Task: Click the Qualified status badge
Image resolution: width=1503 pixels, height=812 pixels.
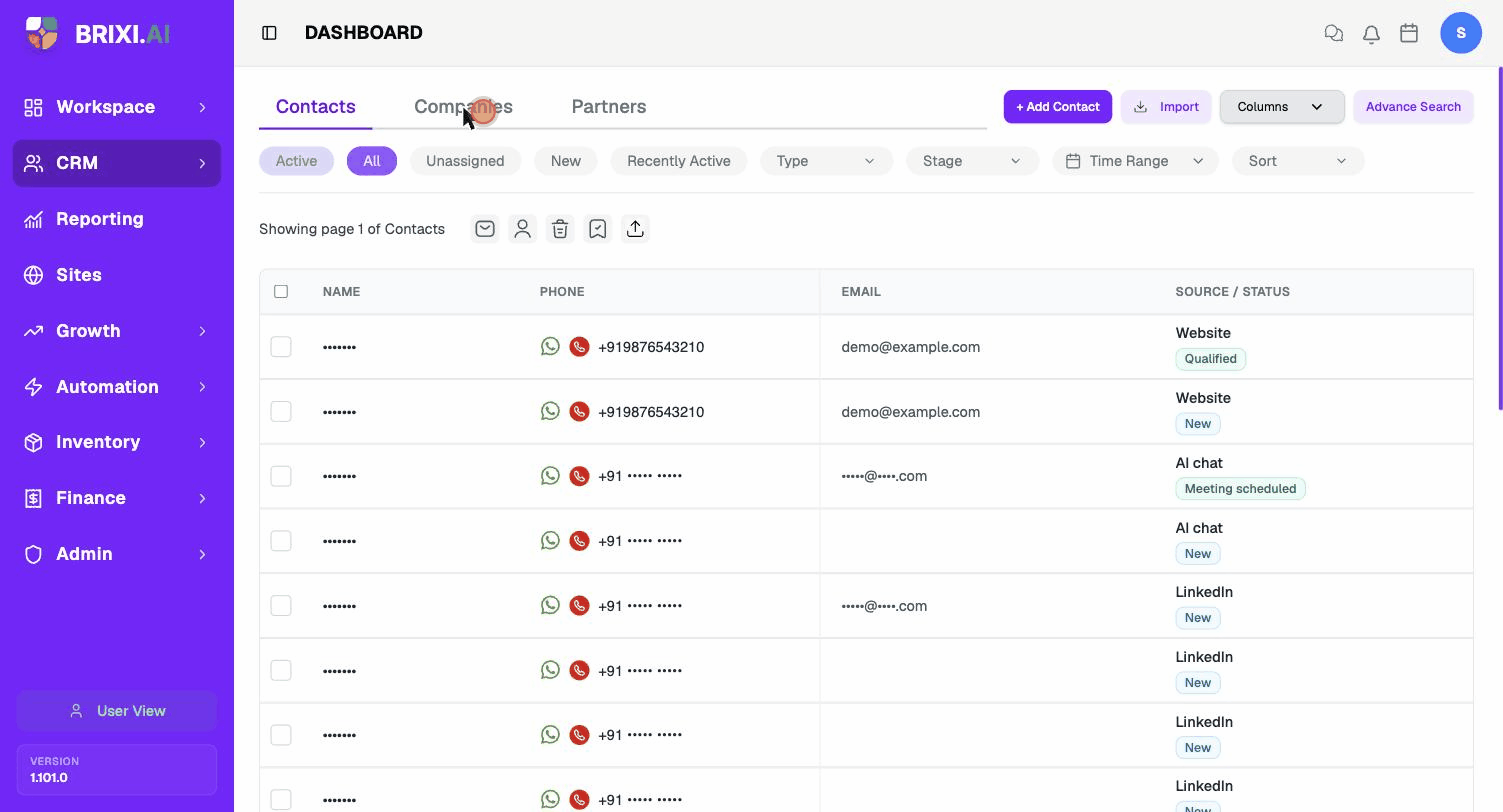Action: 1211,359
